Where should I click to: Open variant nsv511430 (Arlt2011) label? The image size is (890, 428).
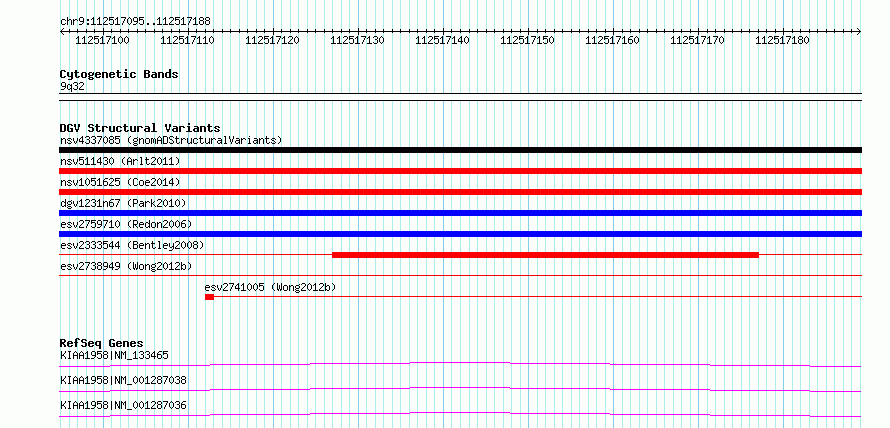coord(120,161)
